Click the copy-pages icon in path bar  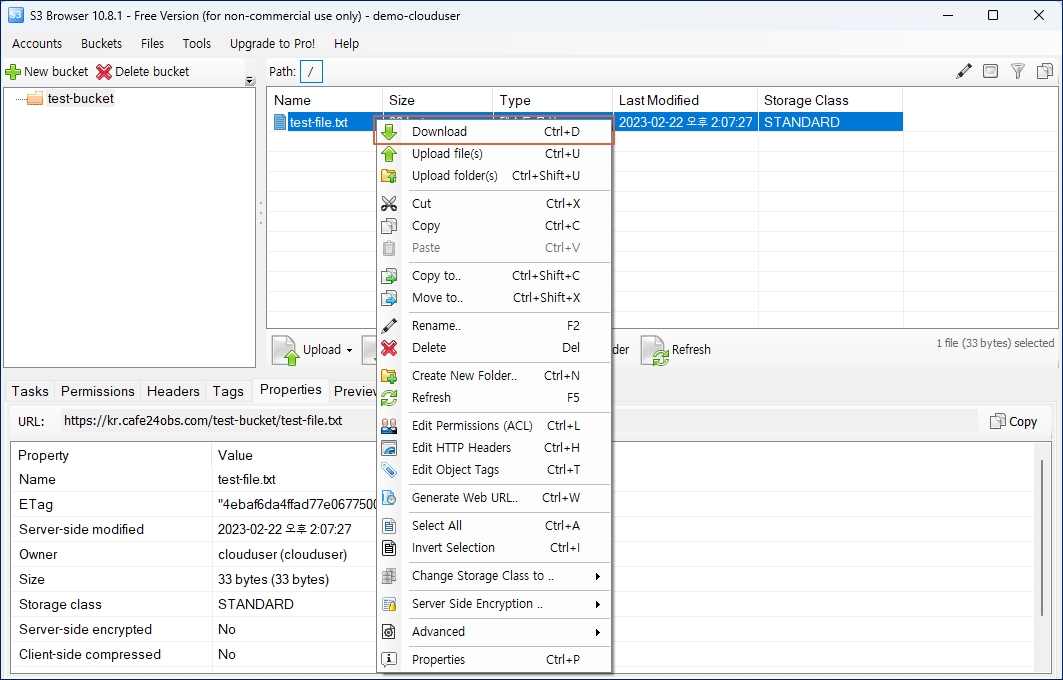click(1045, 71)
